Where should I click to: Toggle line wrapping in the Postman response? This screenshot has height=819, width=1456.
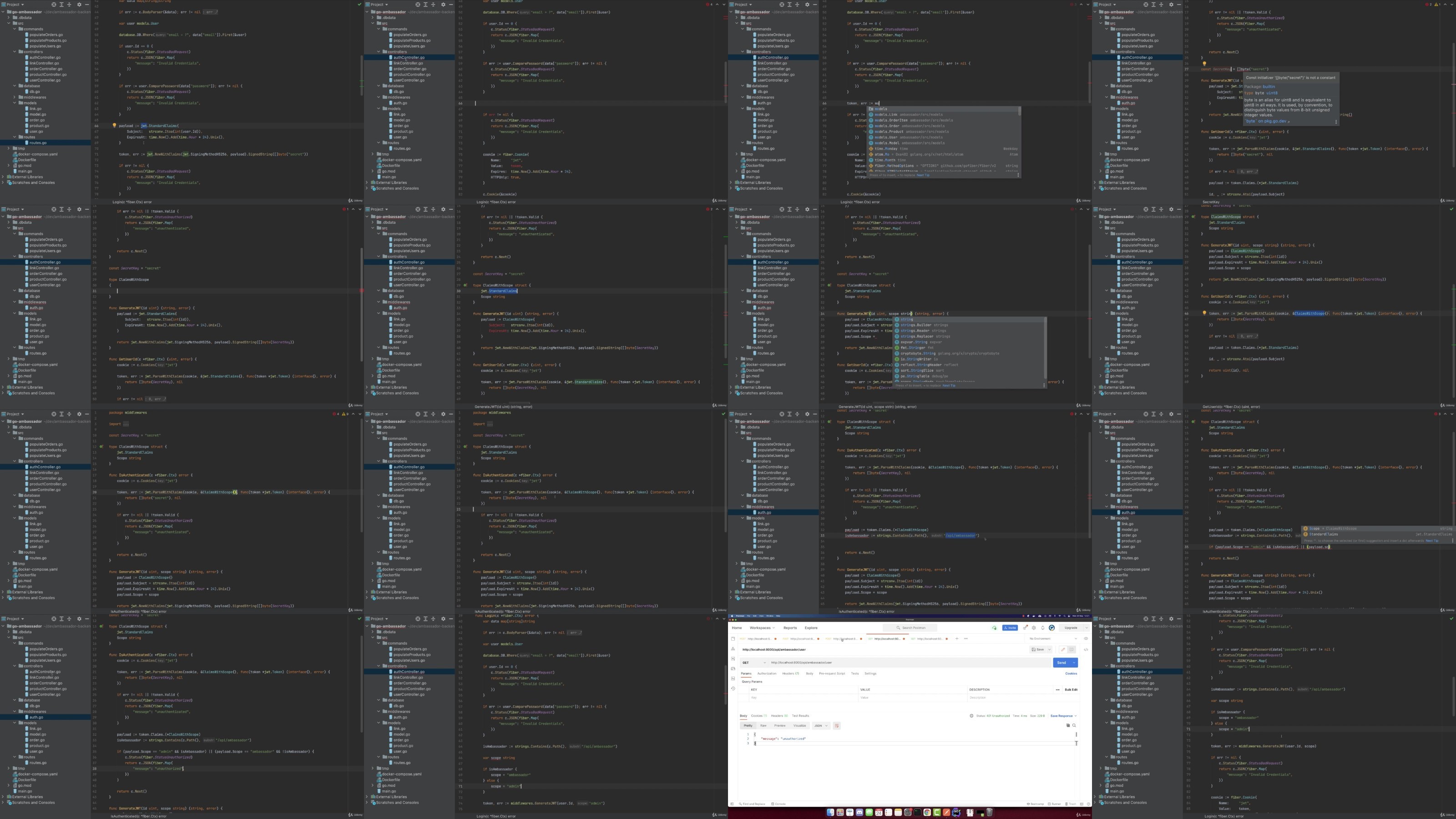[837, 726]
